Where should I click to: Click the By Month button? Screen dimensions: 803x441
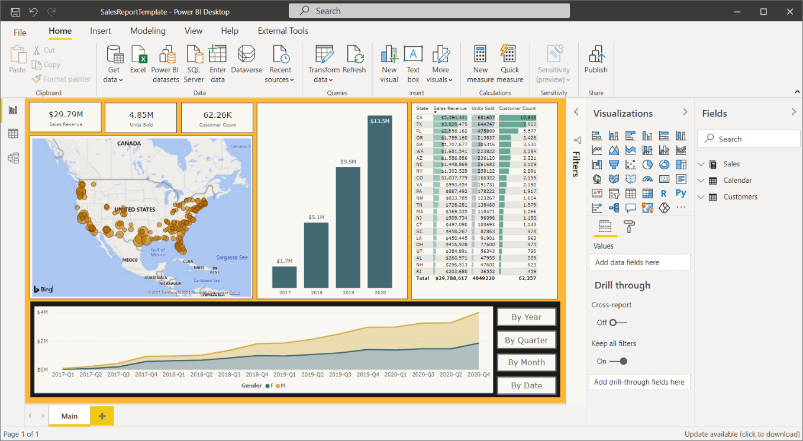click(x=526, y=362)
